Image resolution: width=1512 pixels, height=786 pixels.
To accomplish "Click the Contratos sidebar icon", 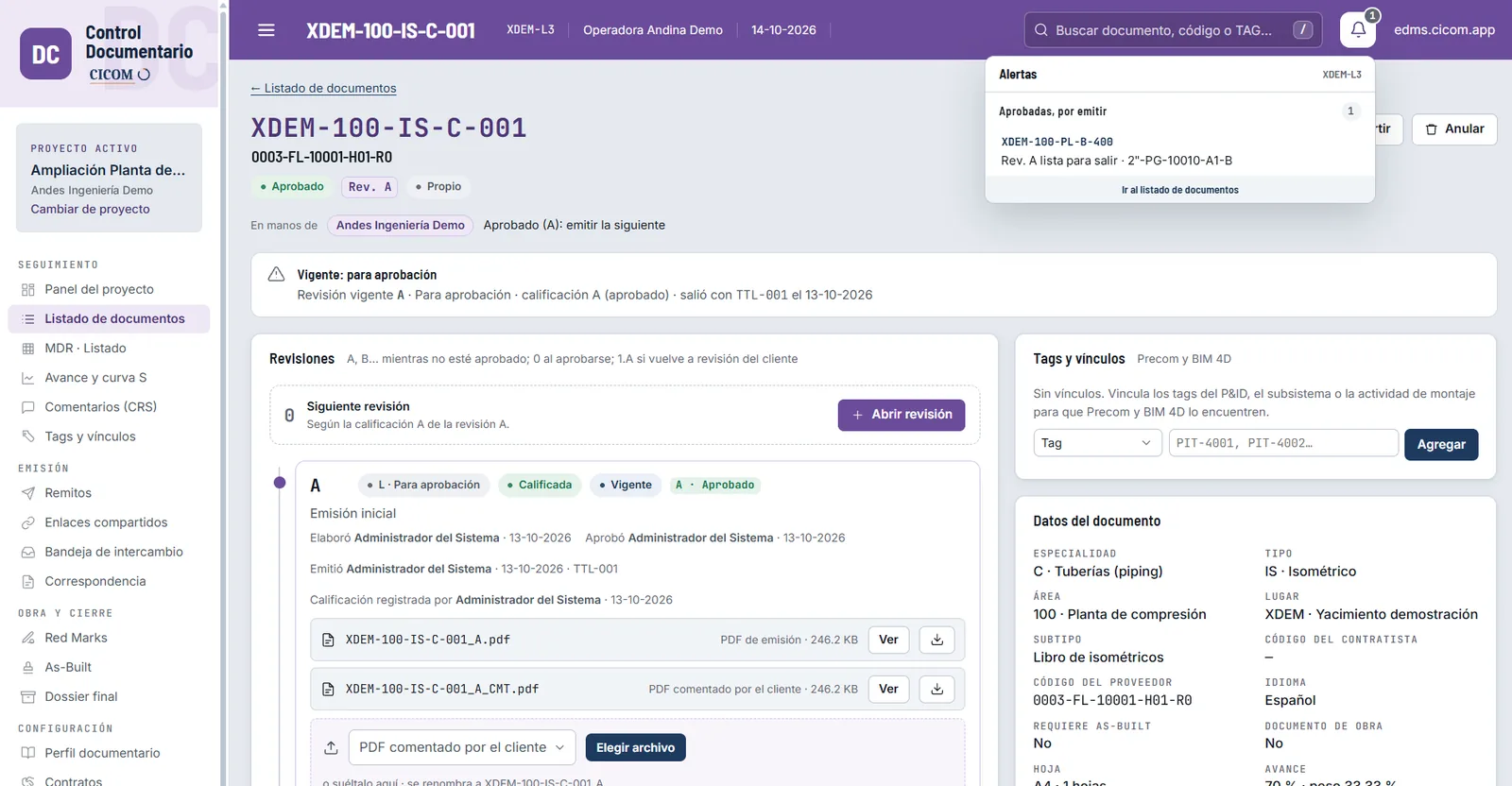I will 28,781.
